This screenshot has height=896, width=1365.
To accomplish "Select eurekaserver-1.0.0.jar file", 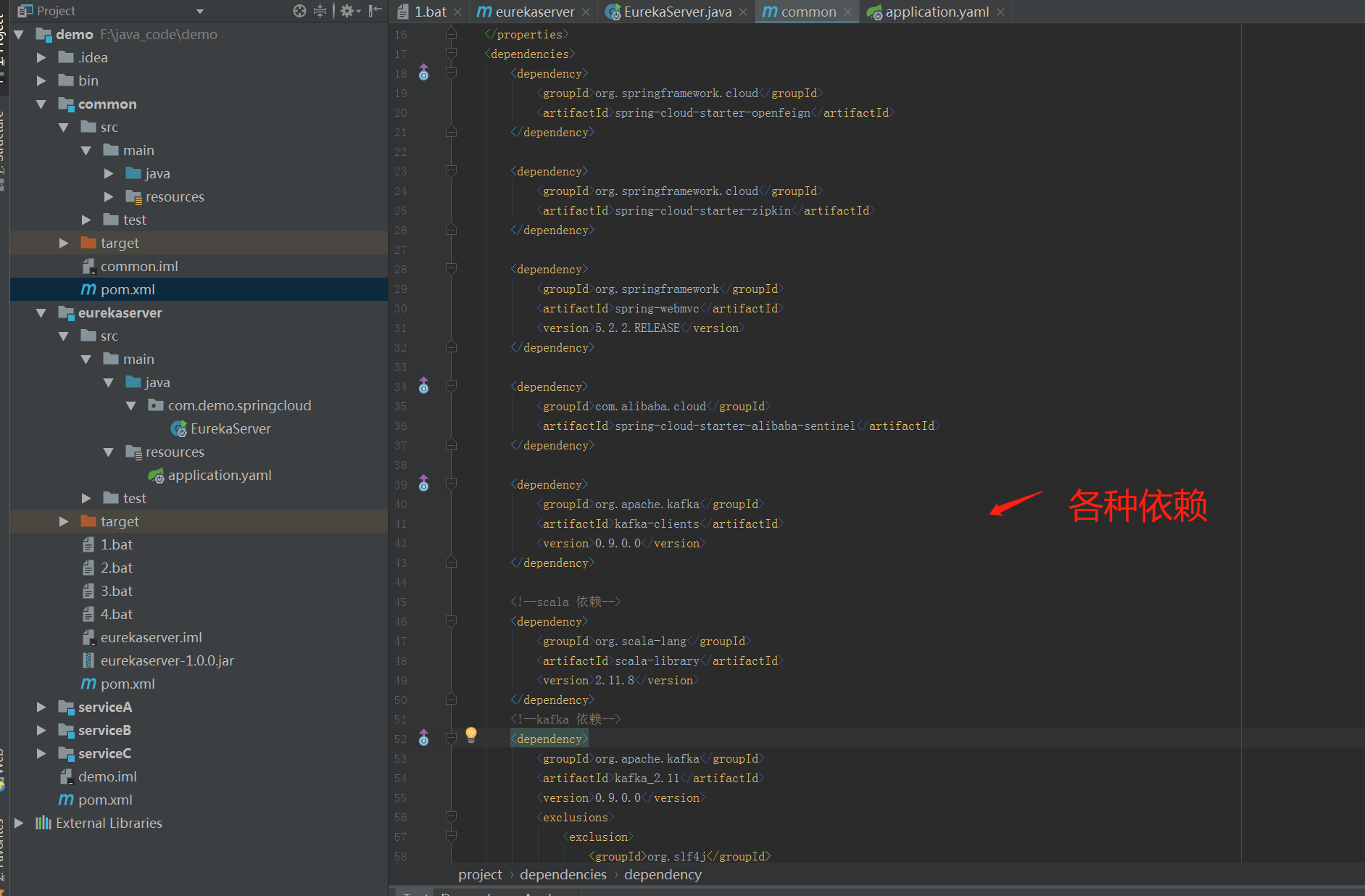I will coord(158,660).
